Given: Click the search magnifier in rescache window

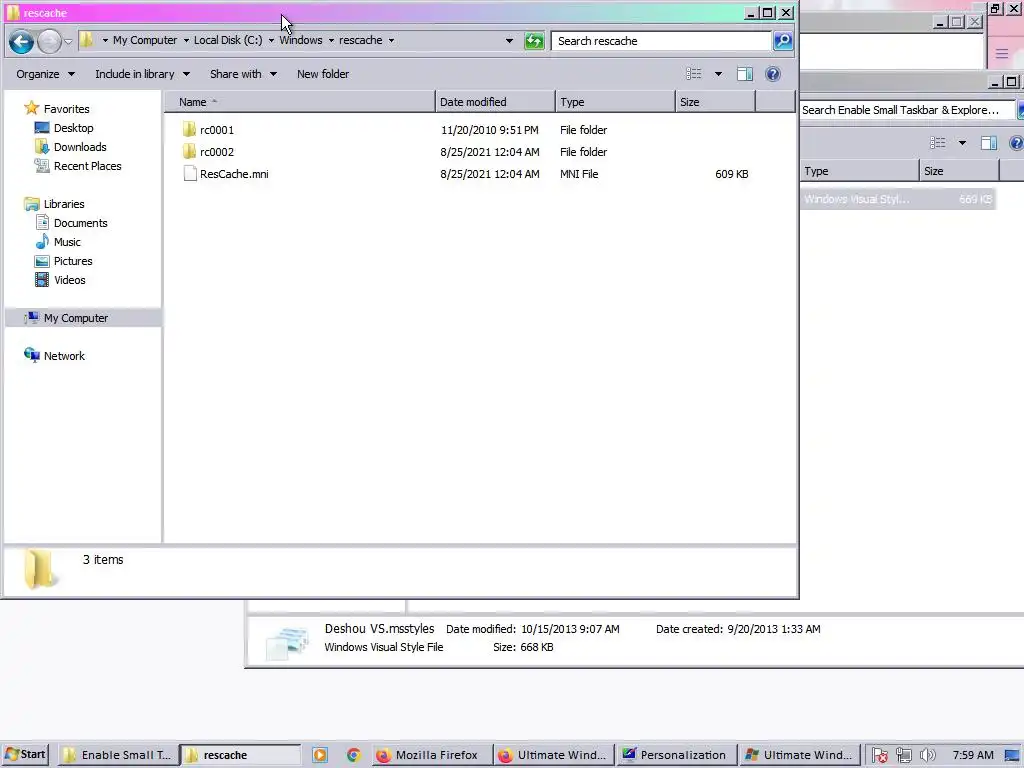Looking at the screenshot, I should (783, 41).
